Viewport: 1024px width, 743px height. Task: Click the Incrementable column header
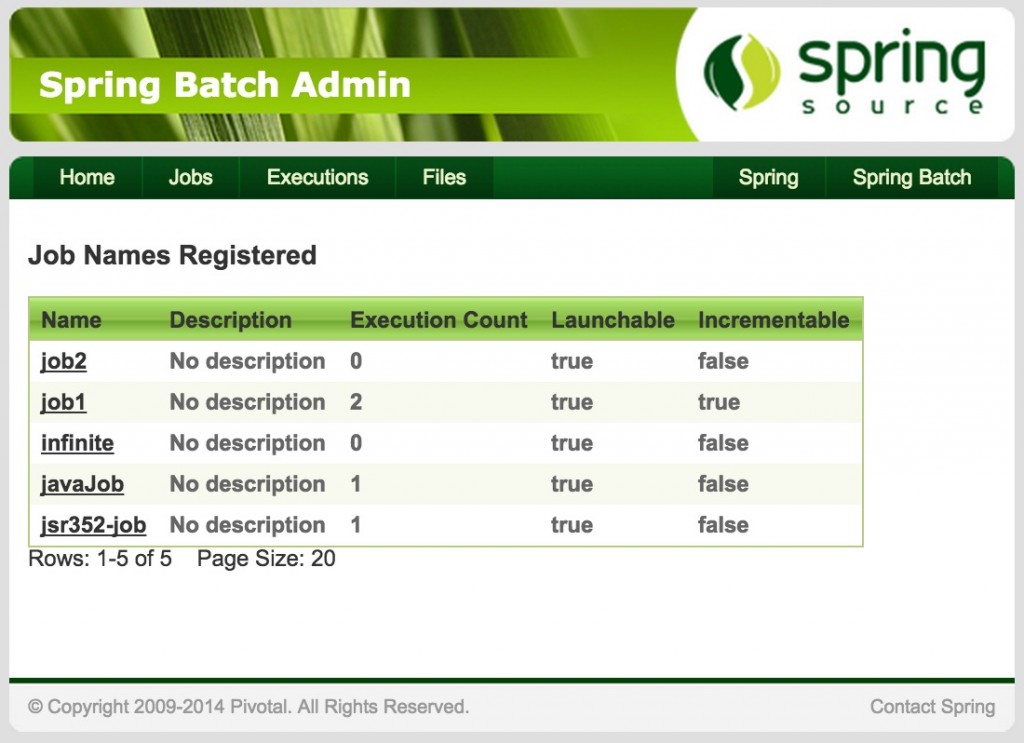point(773,320)
